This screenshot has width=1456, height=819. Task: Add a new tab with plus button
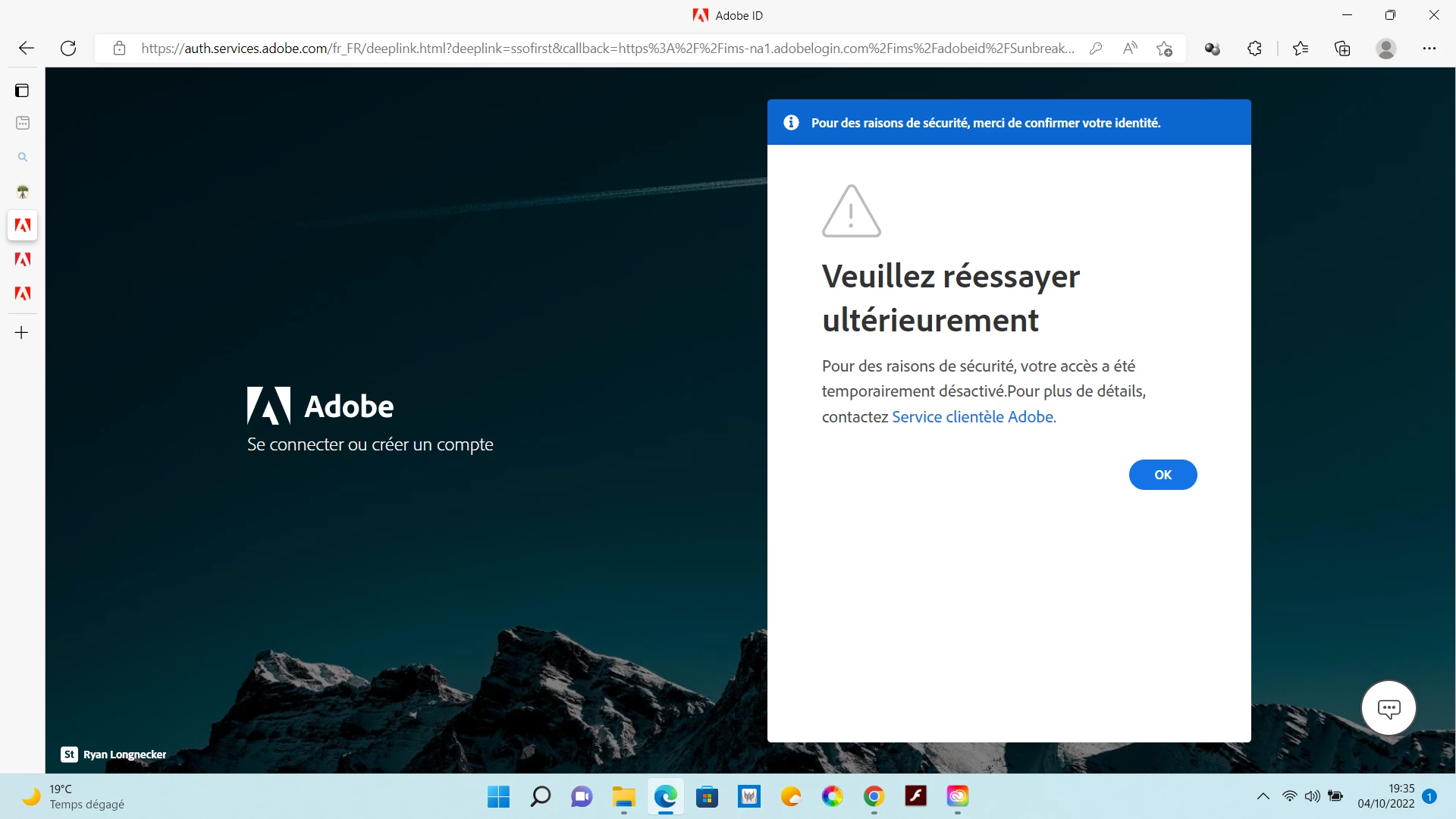coord(22,332)
